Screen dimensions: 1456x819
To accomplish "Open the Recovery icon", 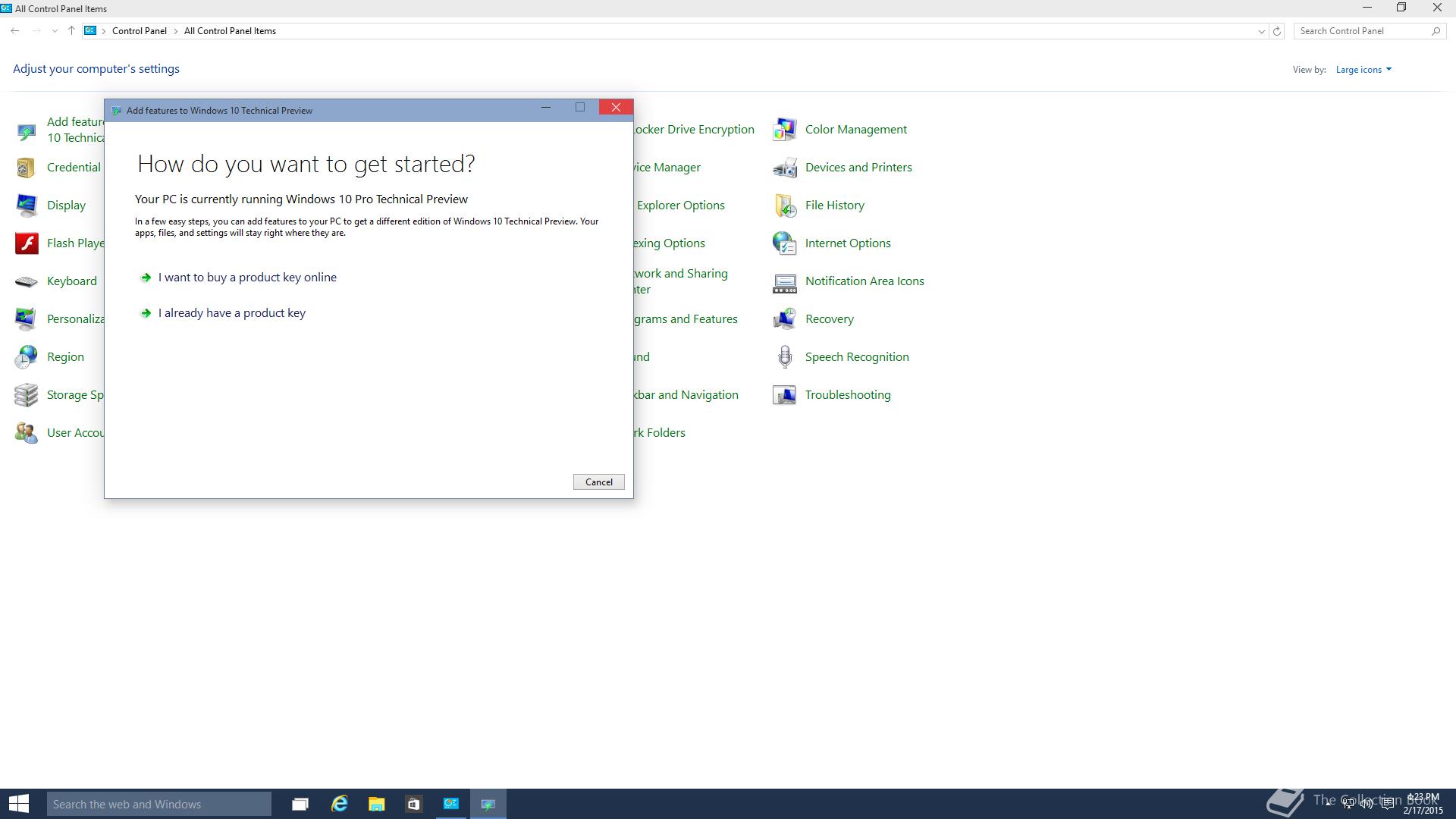I will (784, 319).
